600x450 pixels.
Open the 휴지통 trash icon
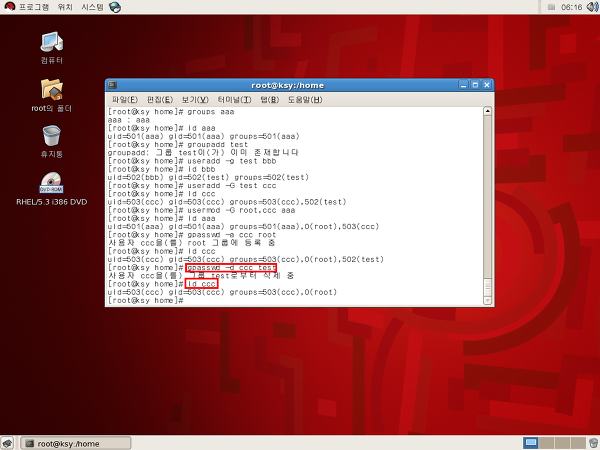click(52, 141)
